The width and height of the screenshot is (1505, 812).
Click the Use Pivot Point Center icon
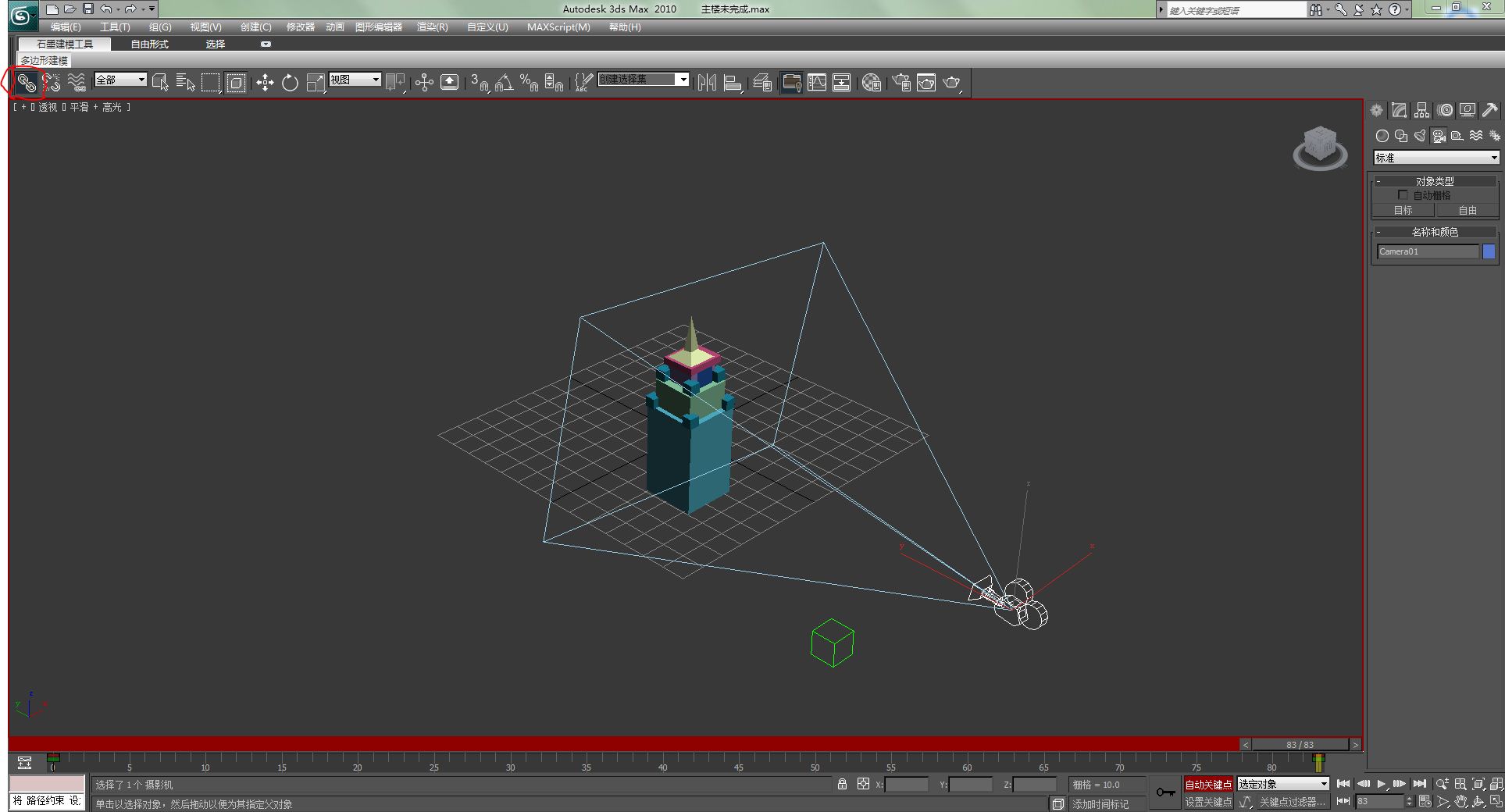click(395, 83)
